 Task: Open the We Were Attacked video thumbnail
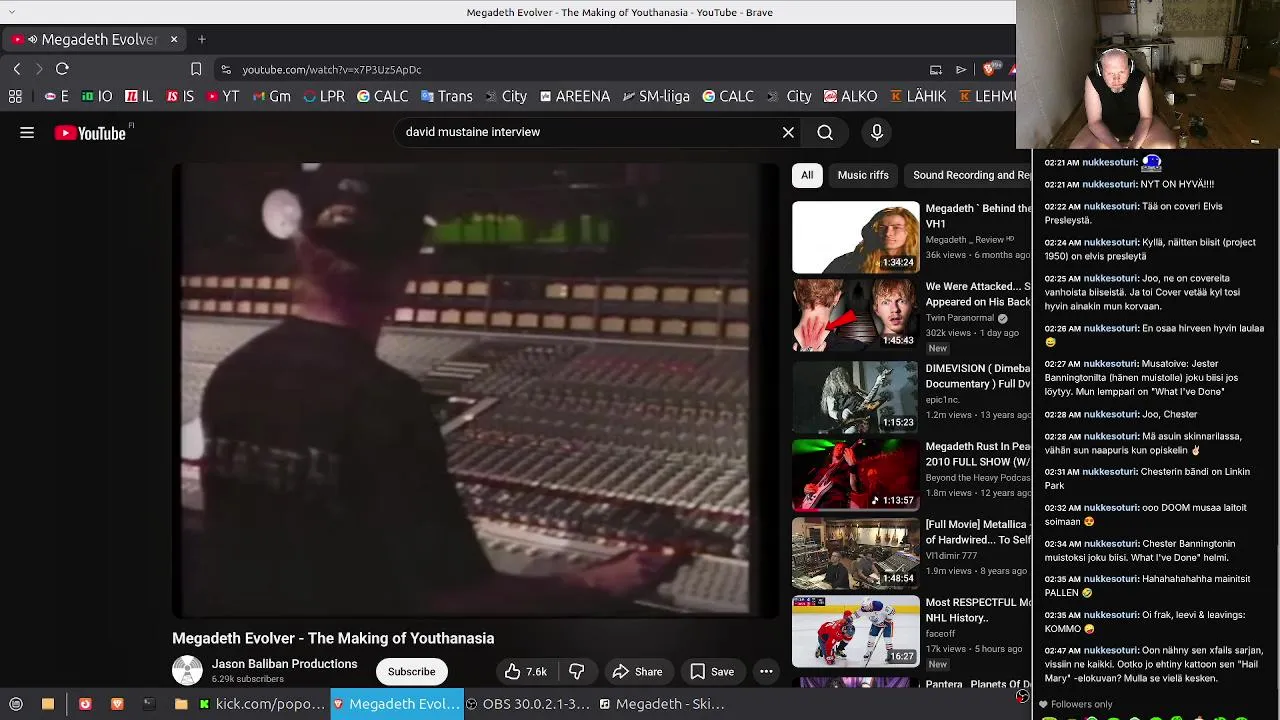(856, 316)
